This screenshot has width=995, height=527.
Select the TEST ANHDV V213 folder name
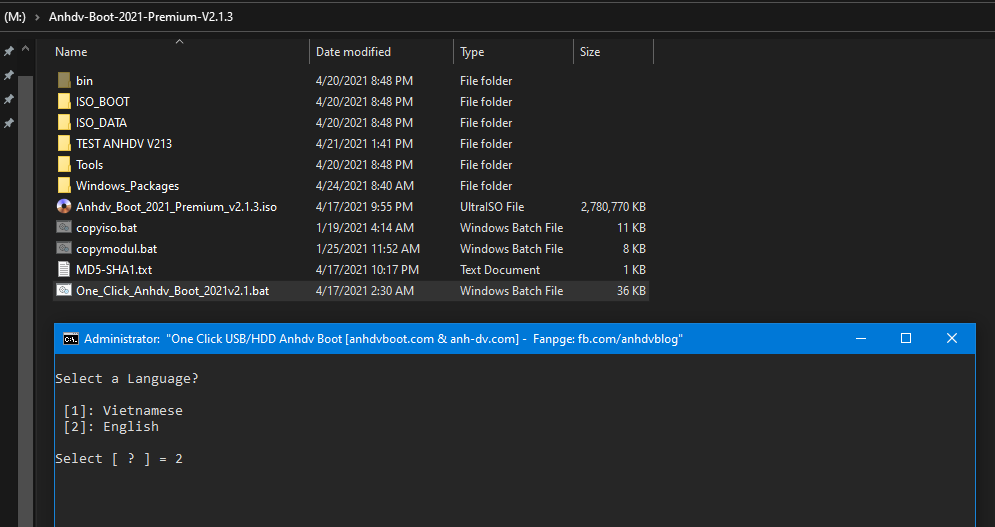pyautogui.click(x=124, y=143)
